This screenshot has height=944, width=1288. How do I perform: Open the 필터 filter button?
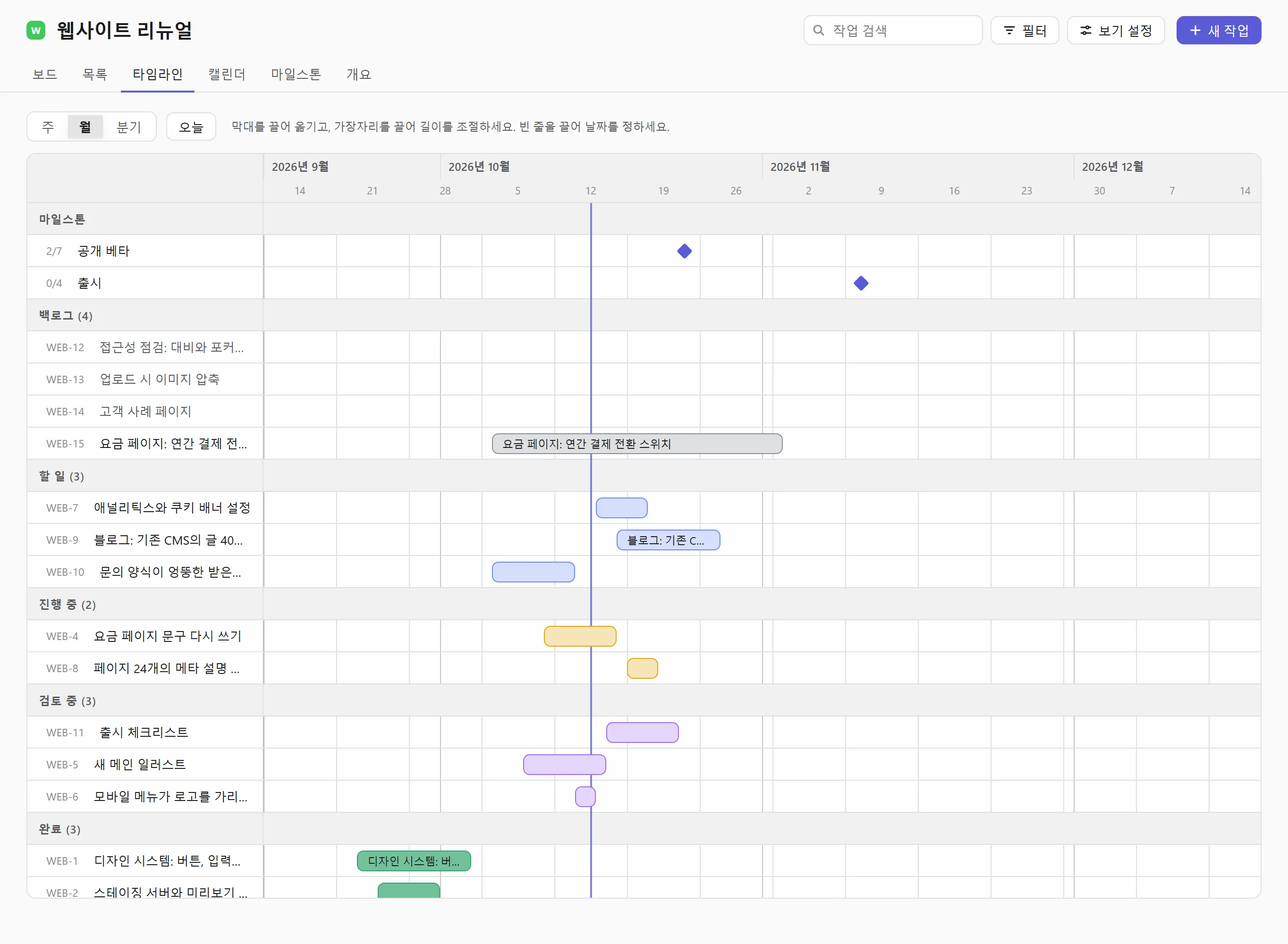tap(1025, 30)
